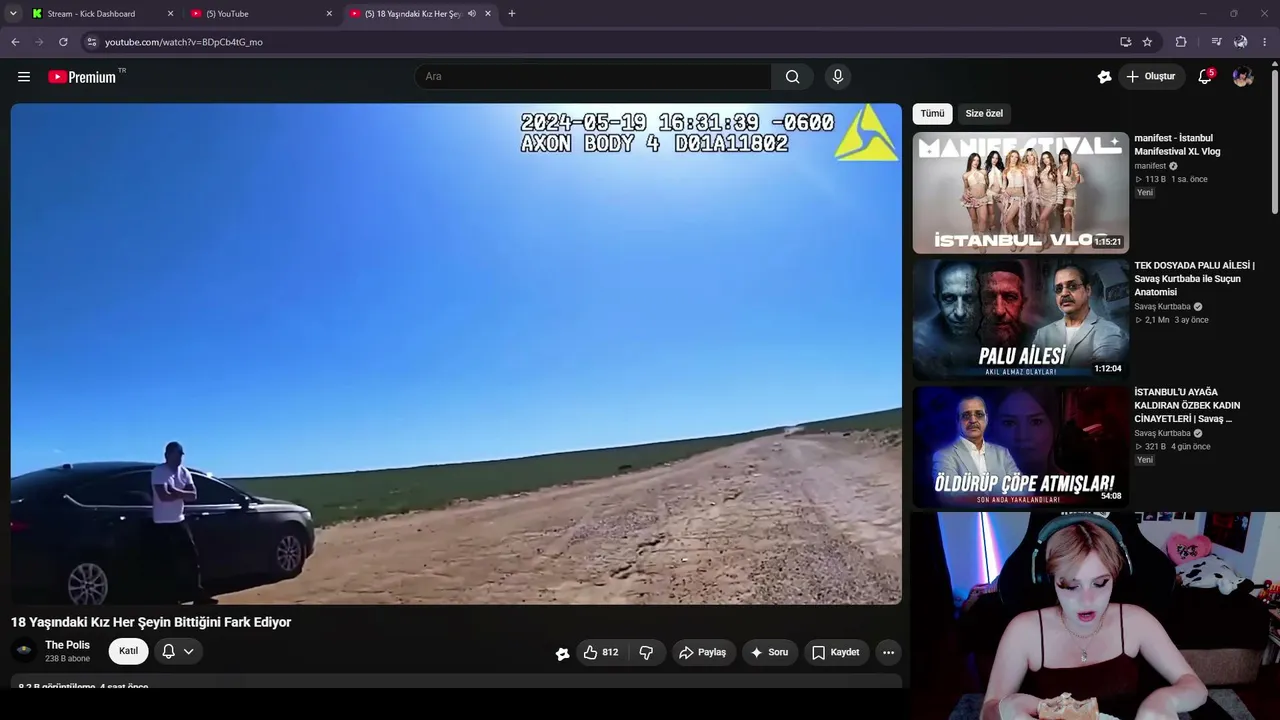Bookmark this page with the star
Viewport: 1280px width, 720px height.
pyautogui.click(x=1147, y=42)
